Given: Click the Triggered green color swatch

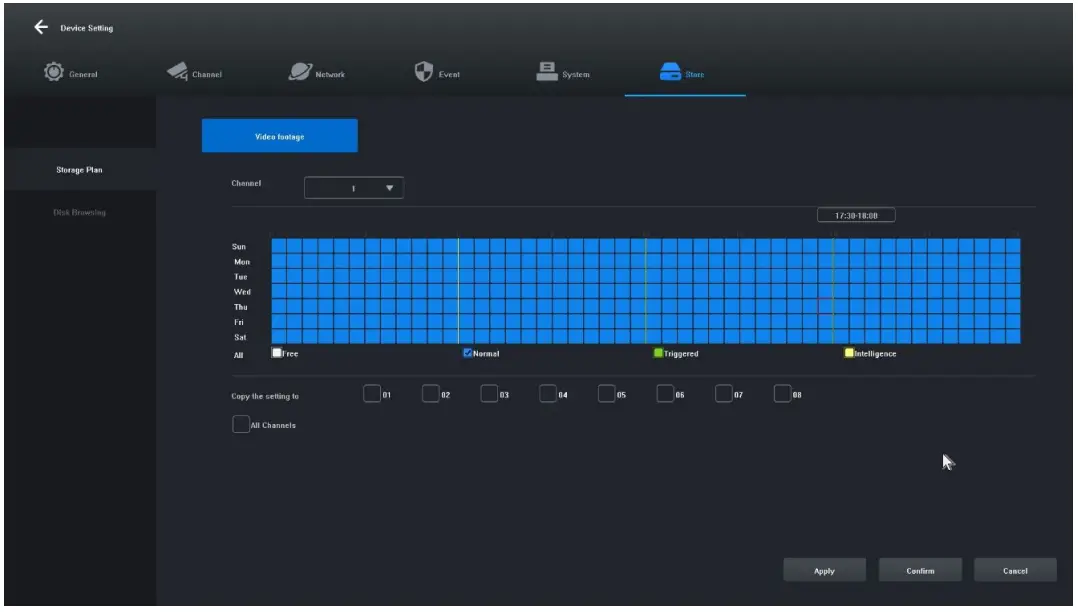Looking at the screenshot, I should click(659, 352).
